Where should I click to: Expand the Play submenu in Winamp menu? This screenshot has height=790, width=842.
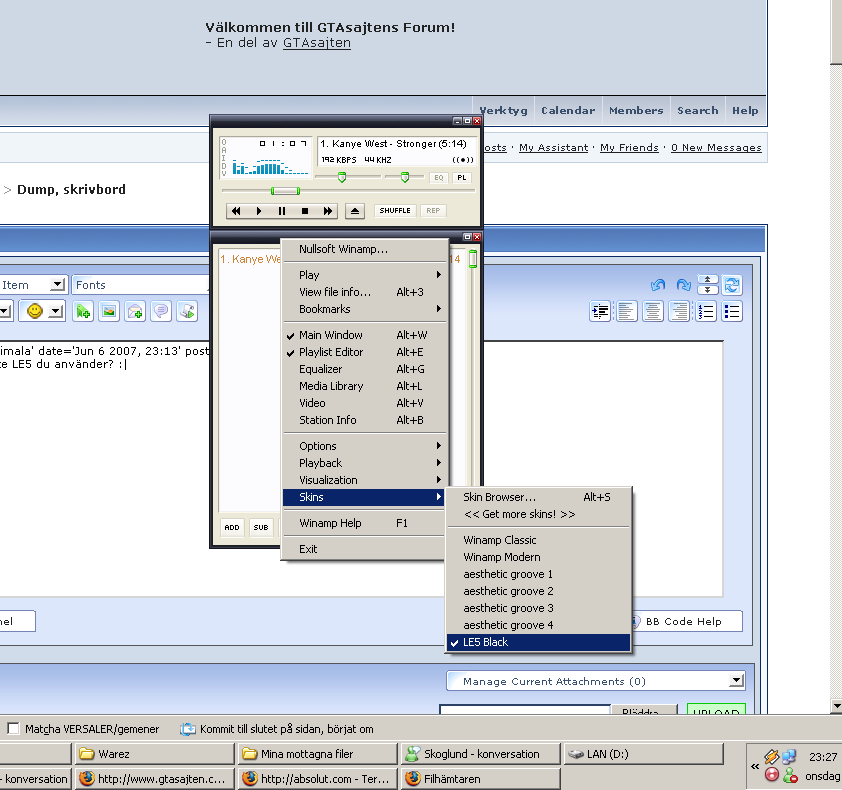364,275
